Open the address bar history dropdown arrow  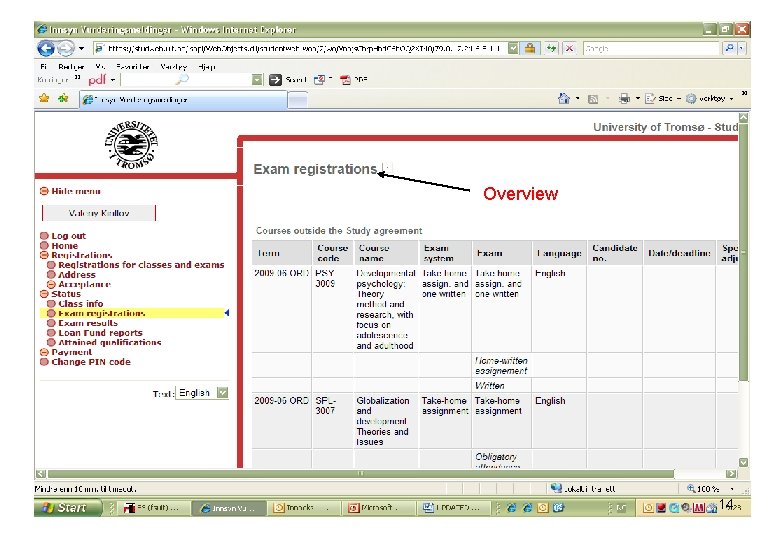coord(513,49)
